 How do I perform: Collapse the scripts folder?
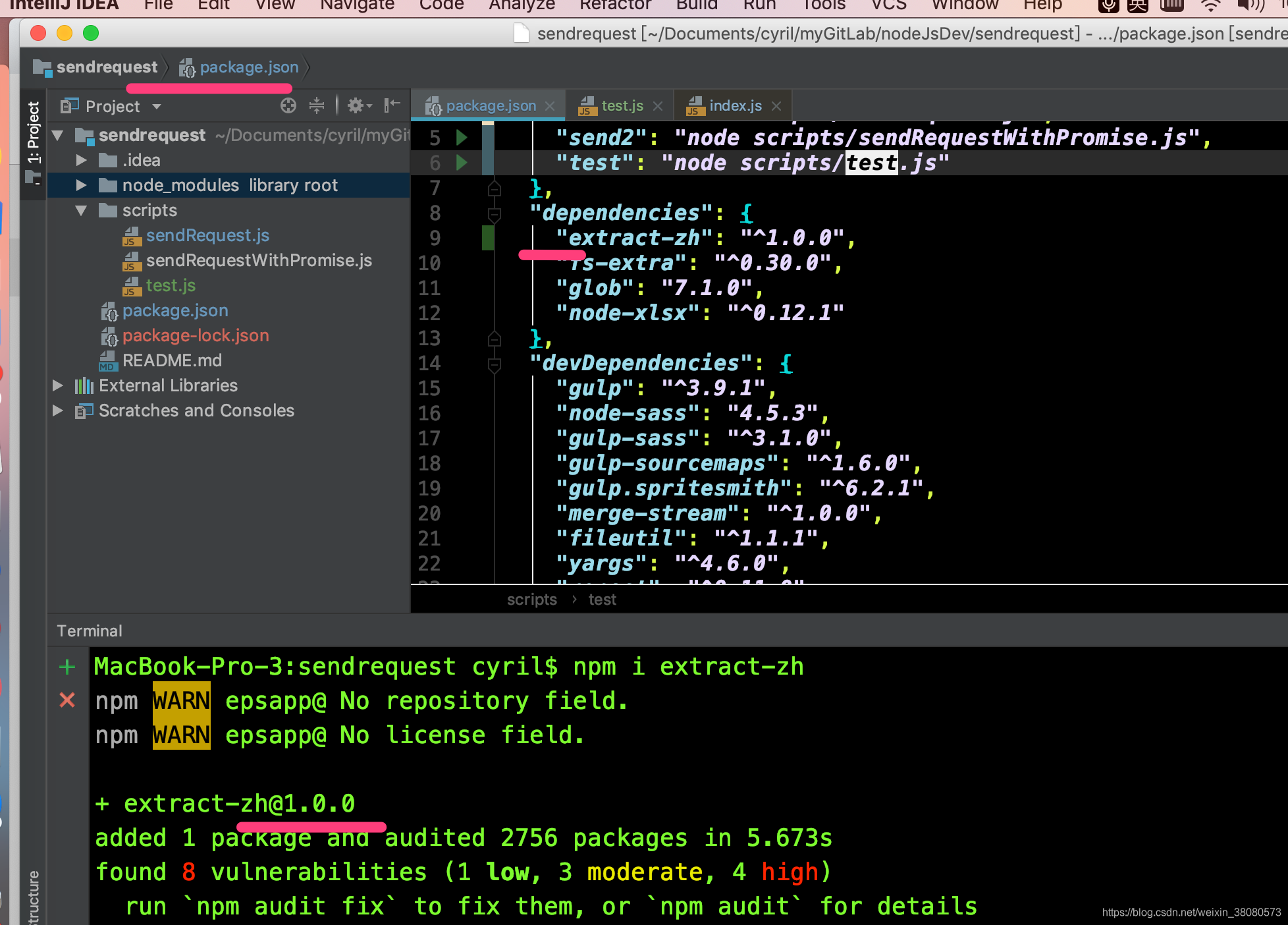82,211
